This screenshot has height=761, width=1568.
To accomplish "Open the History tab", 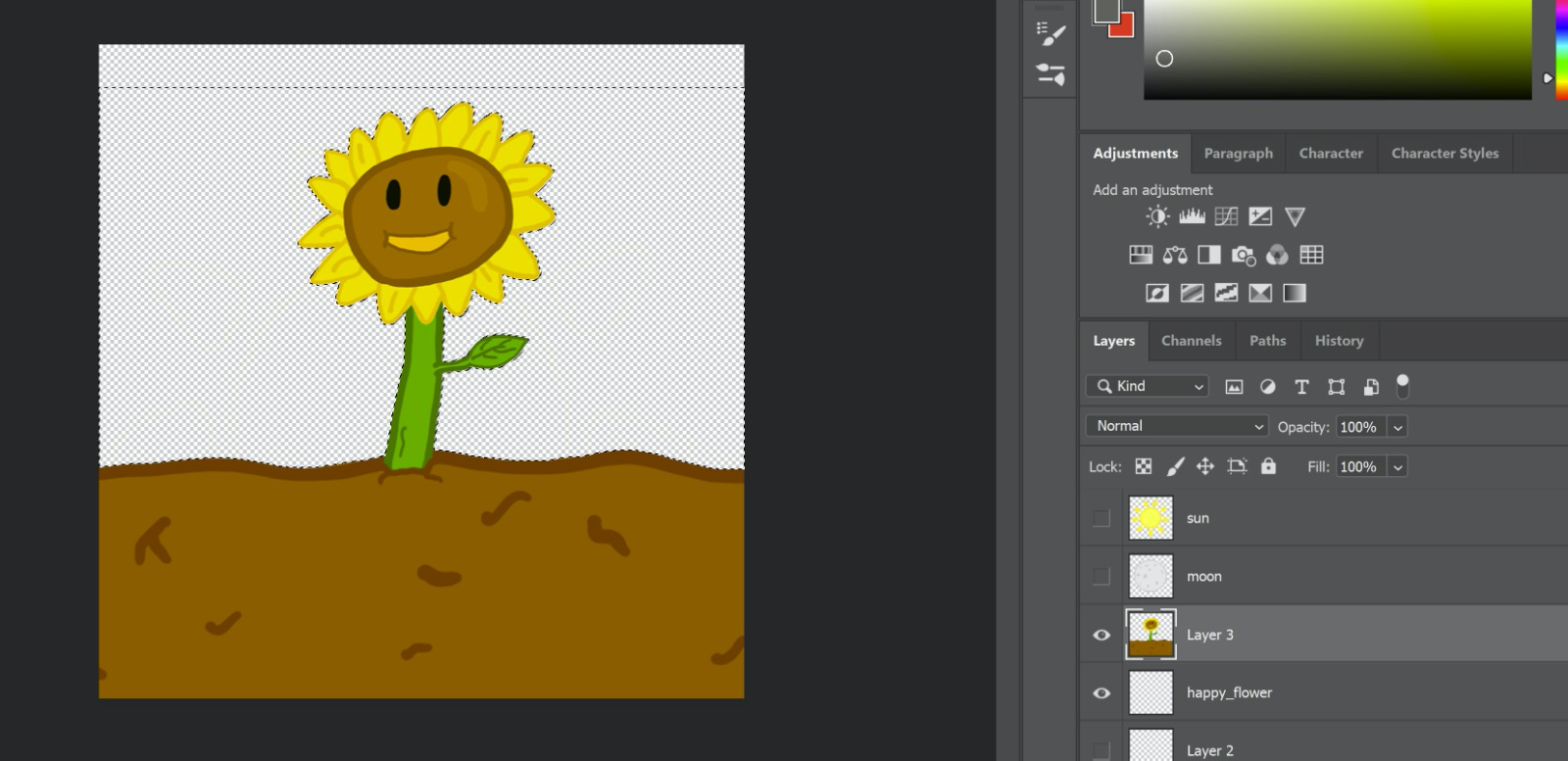I will 1339,341.
